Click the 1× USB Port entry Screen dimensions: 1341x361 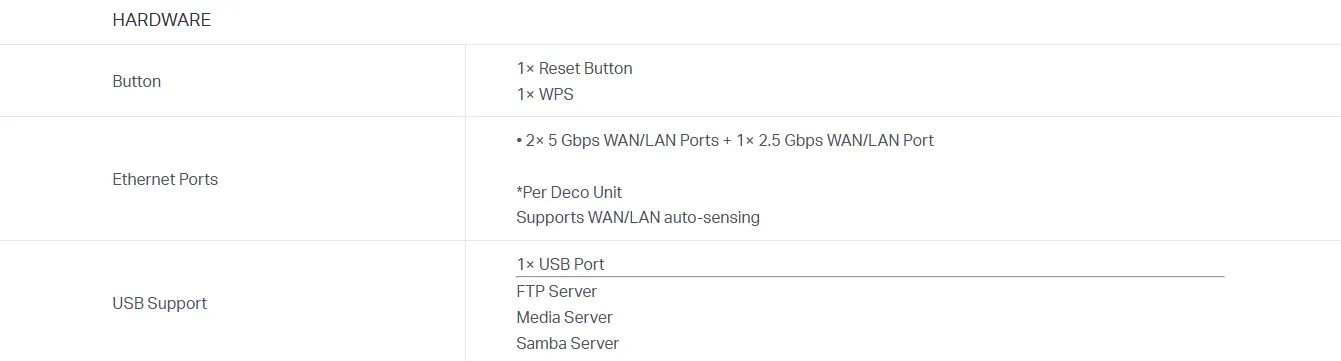560,264
